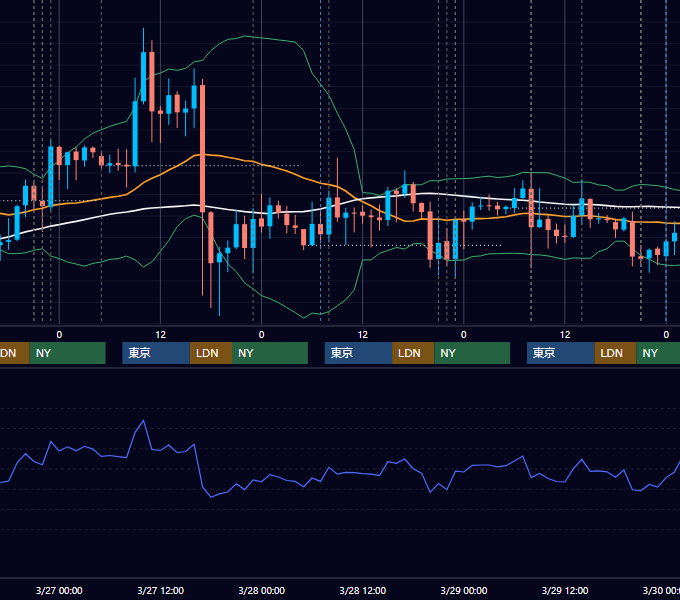The image size is (680, 600).
Task: Select the LDN session block following the 3/28 東京 block
Action: [x=413, y=353]
